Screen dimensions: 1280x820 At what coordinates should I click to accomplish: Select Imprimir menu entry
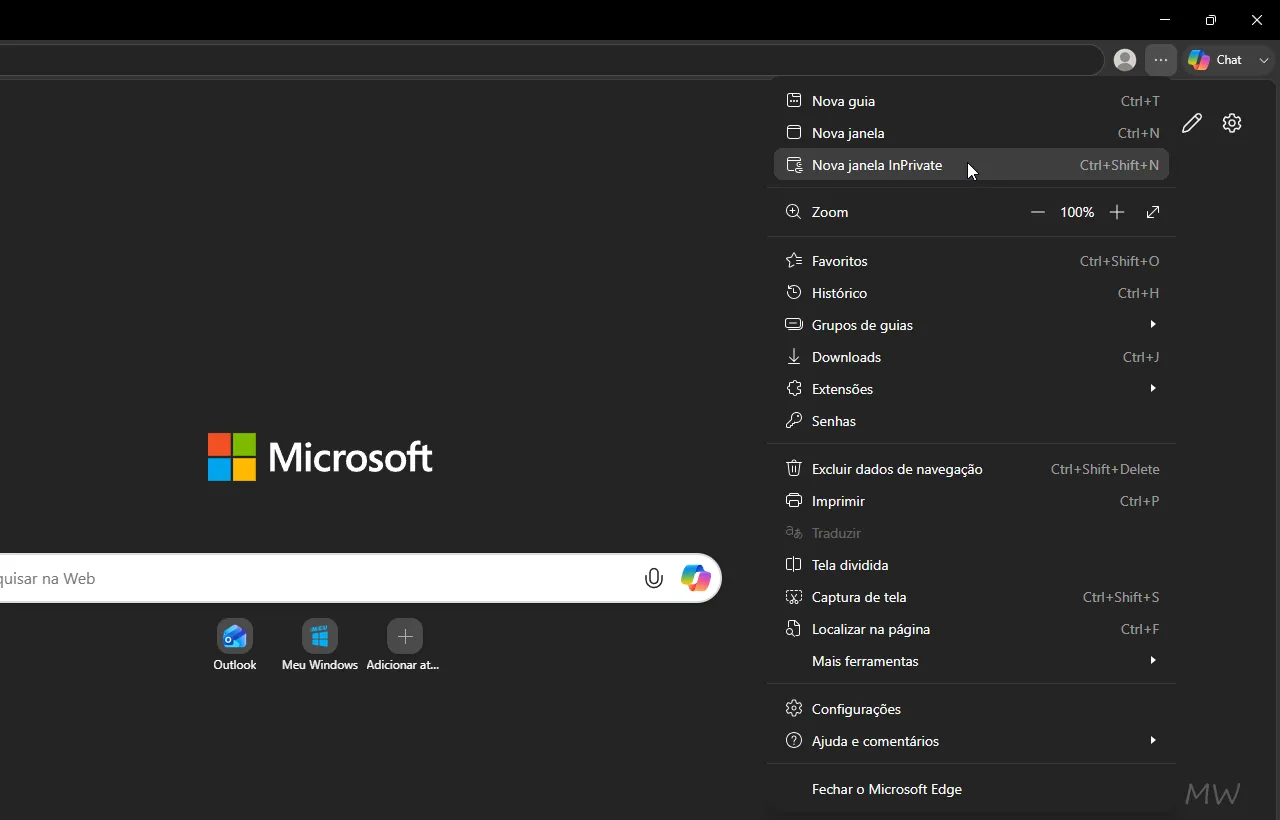pos(971,501)
